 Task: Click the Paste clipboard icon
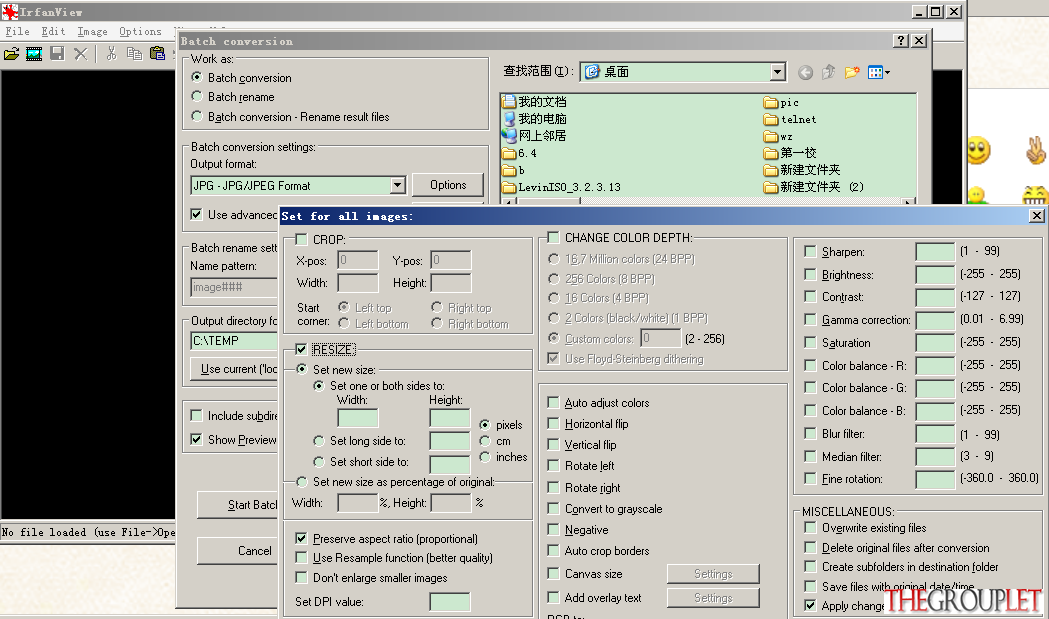pyautogui.click(x=157, y=54)
